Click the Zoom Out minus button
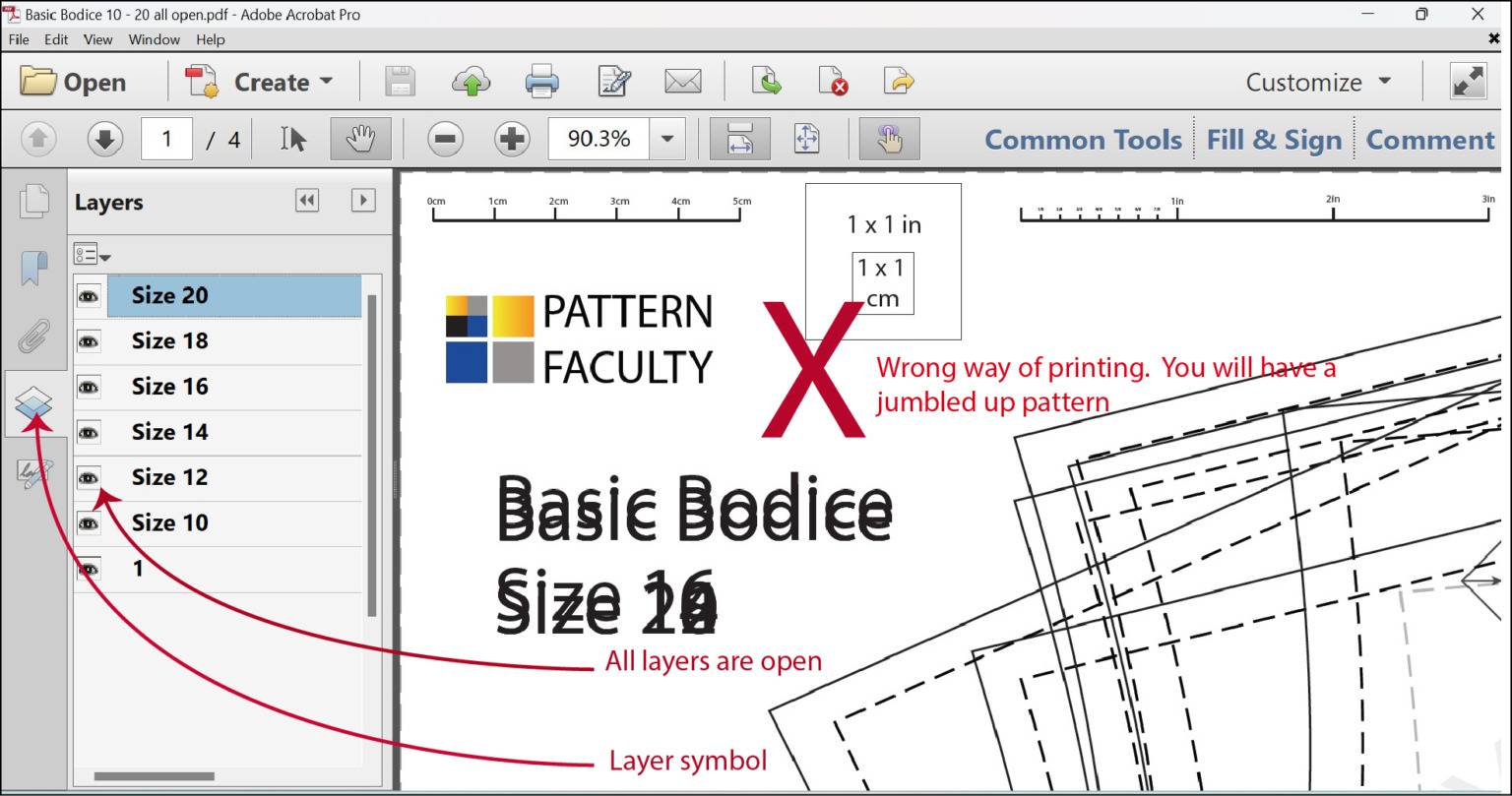The height and width of the screenshot is (796, 1512). tap(445, 140)
